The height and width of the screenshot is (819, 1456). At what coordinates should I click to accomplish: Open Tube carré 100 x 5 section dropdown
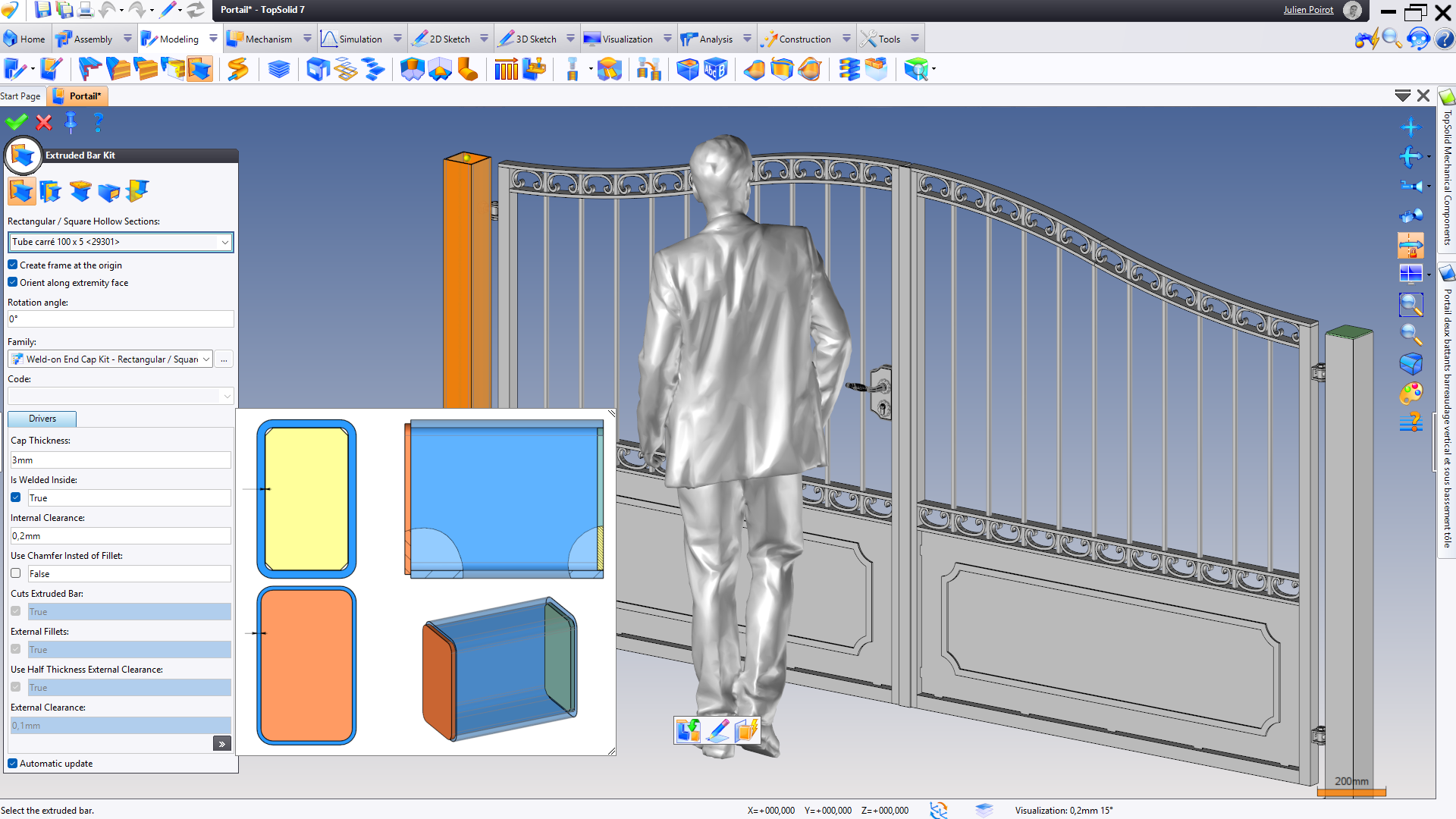[224, 242]
